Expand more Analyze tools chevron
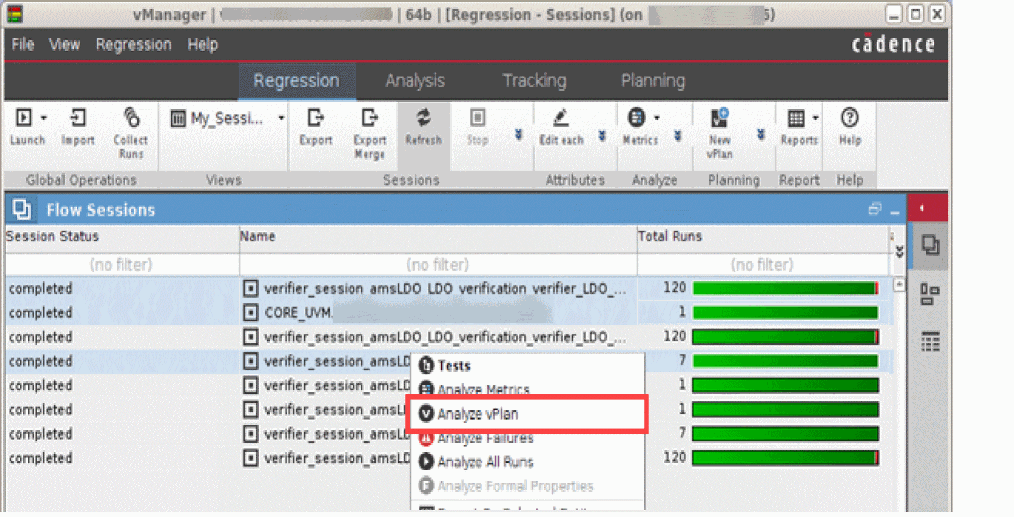 click(678, 135)
